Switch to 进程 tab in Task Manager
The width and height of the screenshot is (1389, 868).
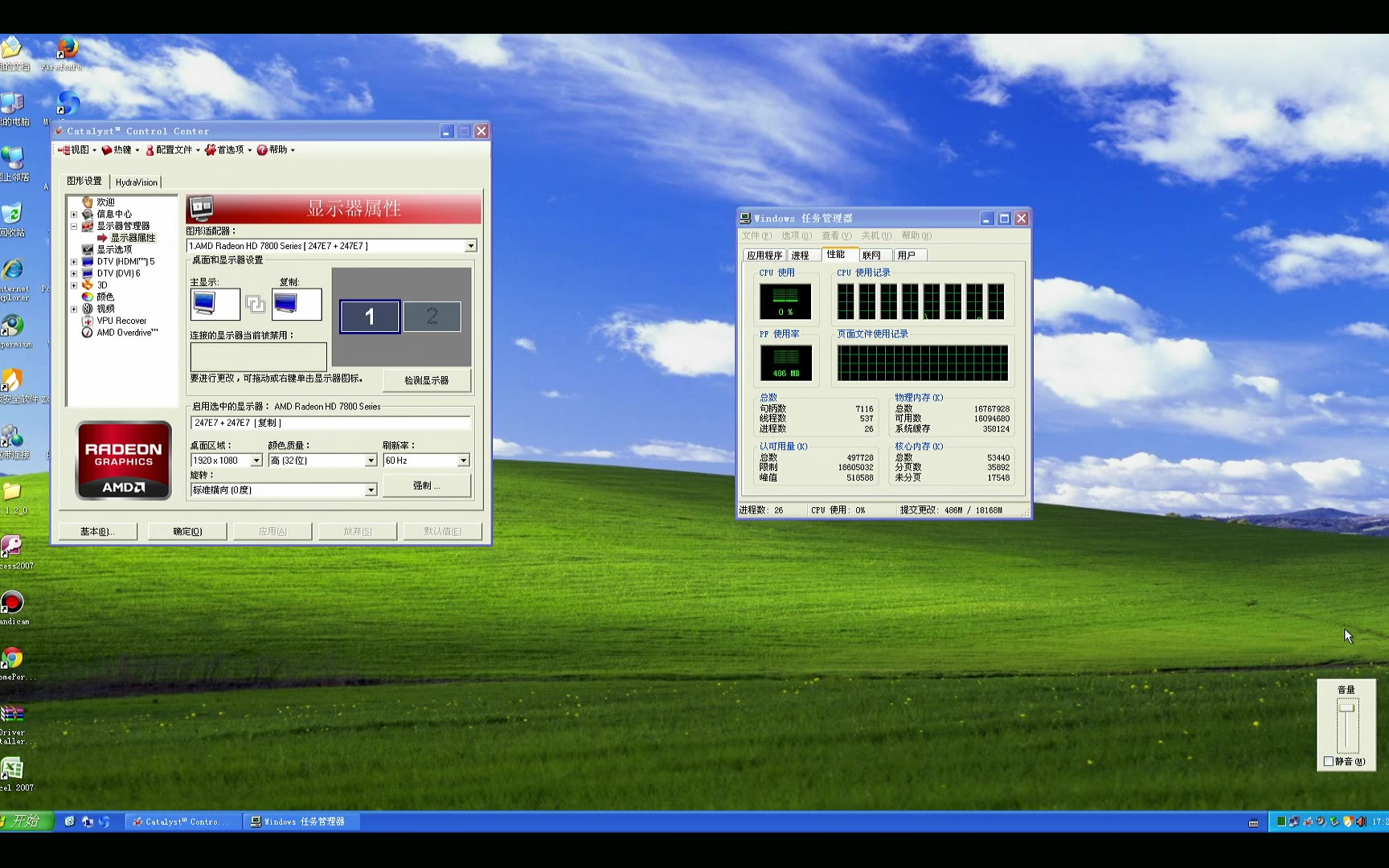click(x=800, y=256)
